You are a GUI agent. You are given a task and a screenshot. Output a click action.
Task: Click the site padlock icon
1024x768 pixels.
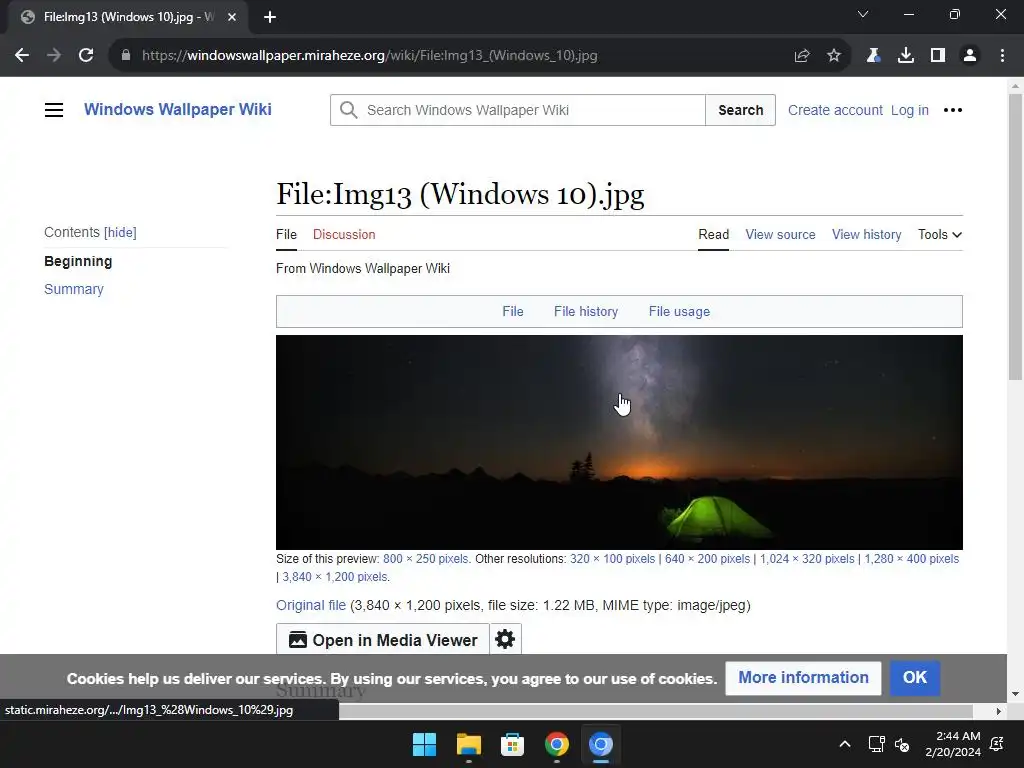click(126, 56)
